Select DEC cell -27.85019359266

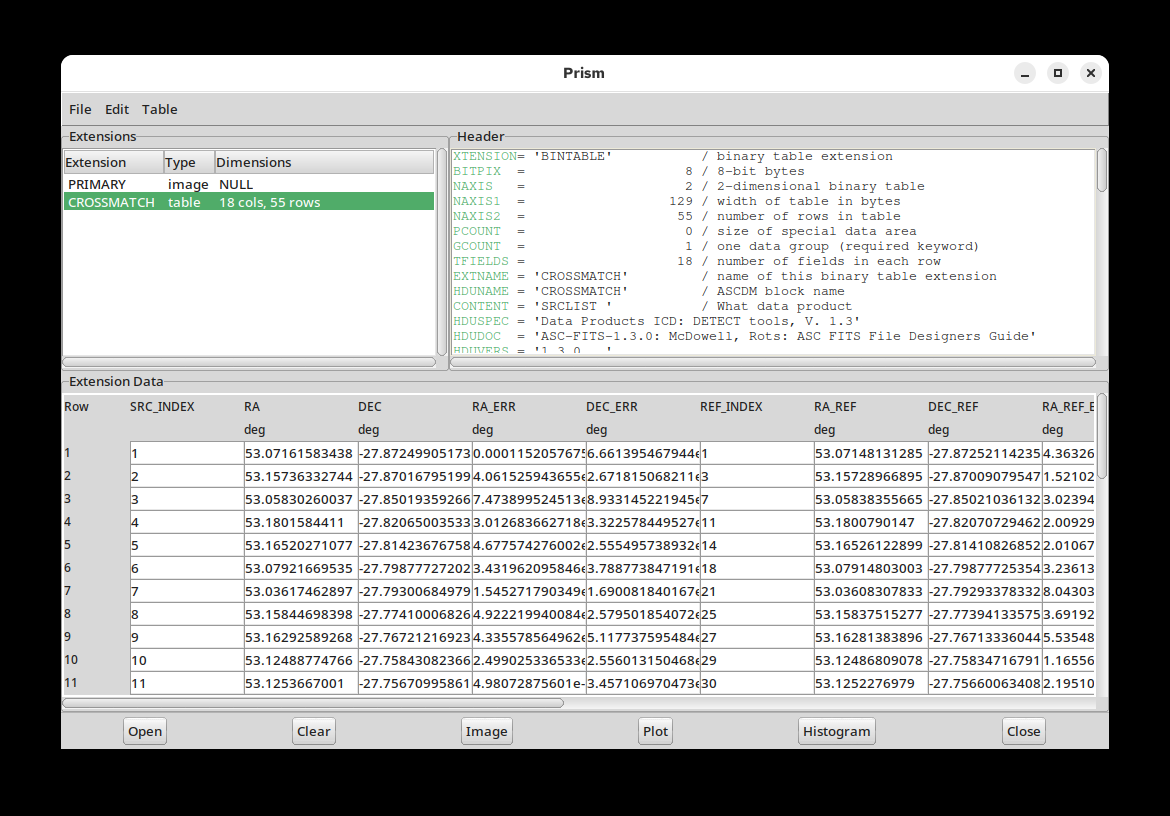tap(415, 500)
